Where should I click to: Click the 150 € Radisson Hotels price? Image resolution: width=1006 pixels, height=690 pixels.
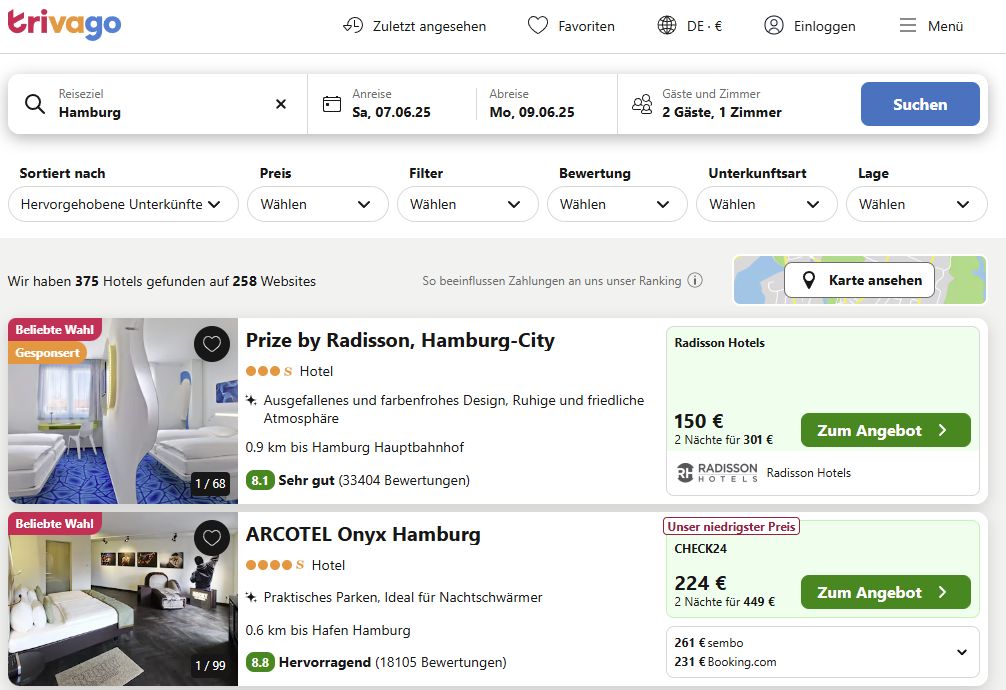tap(699, 421)
